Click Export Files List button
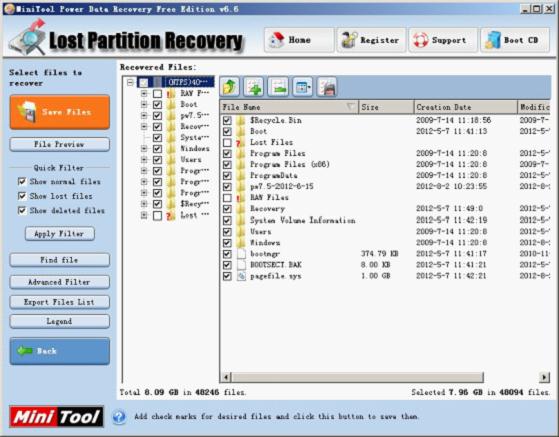Viewport: 559px width, 437px height. [x=60, y=302]
